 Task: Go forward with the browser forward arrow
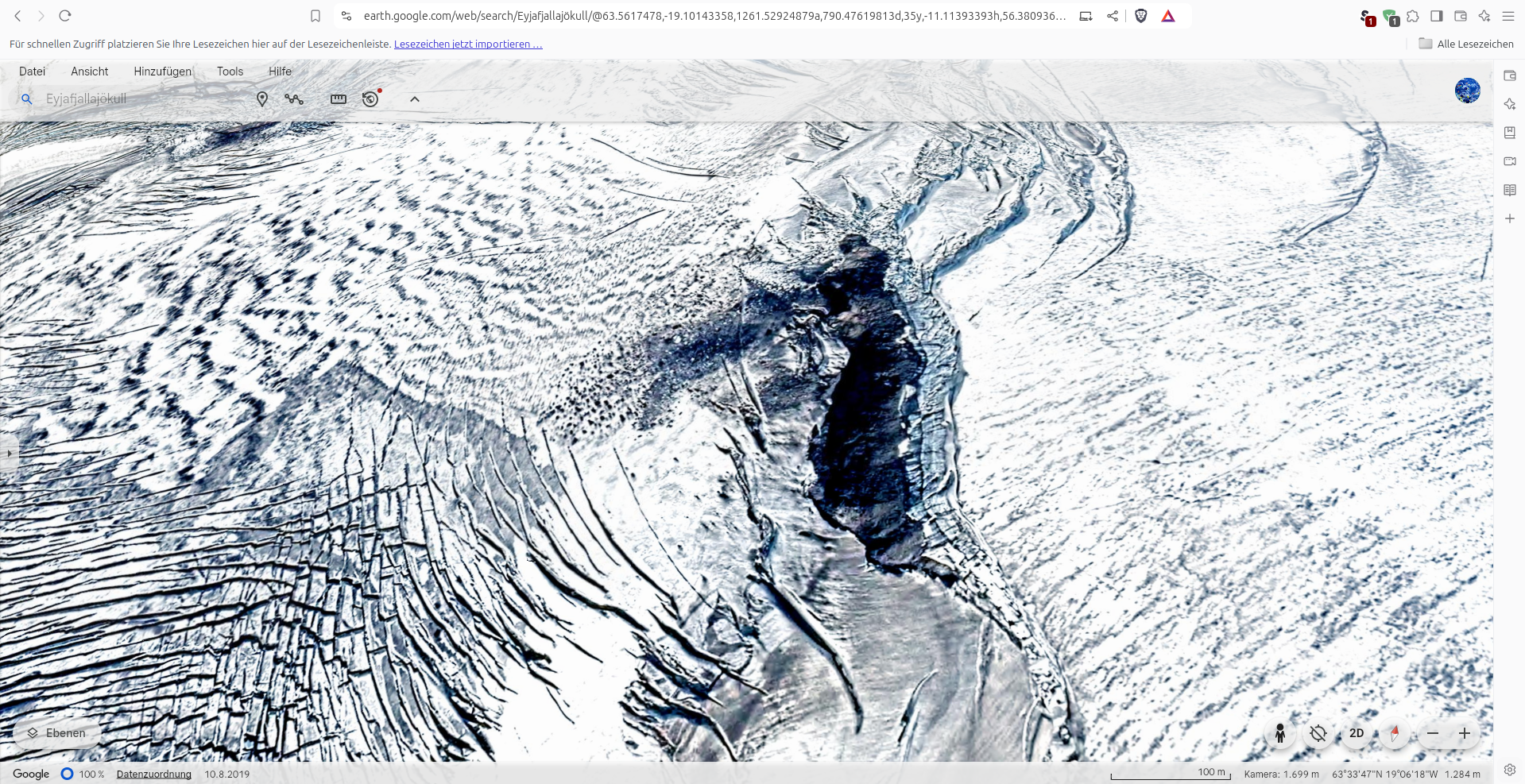coord(41,16)
